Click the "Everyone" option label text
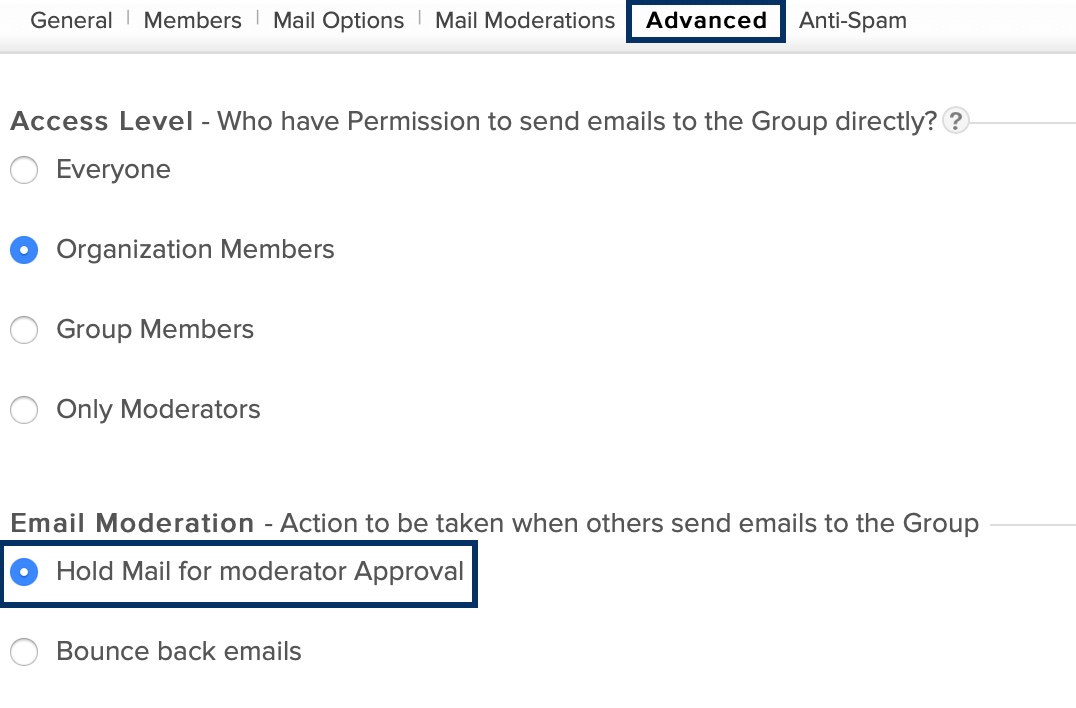Image resolution: width=1076 pixels, height=708 pixels. coord(113,170)
